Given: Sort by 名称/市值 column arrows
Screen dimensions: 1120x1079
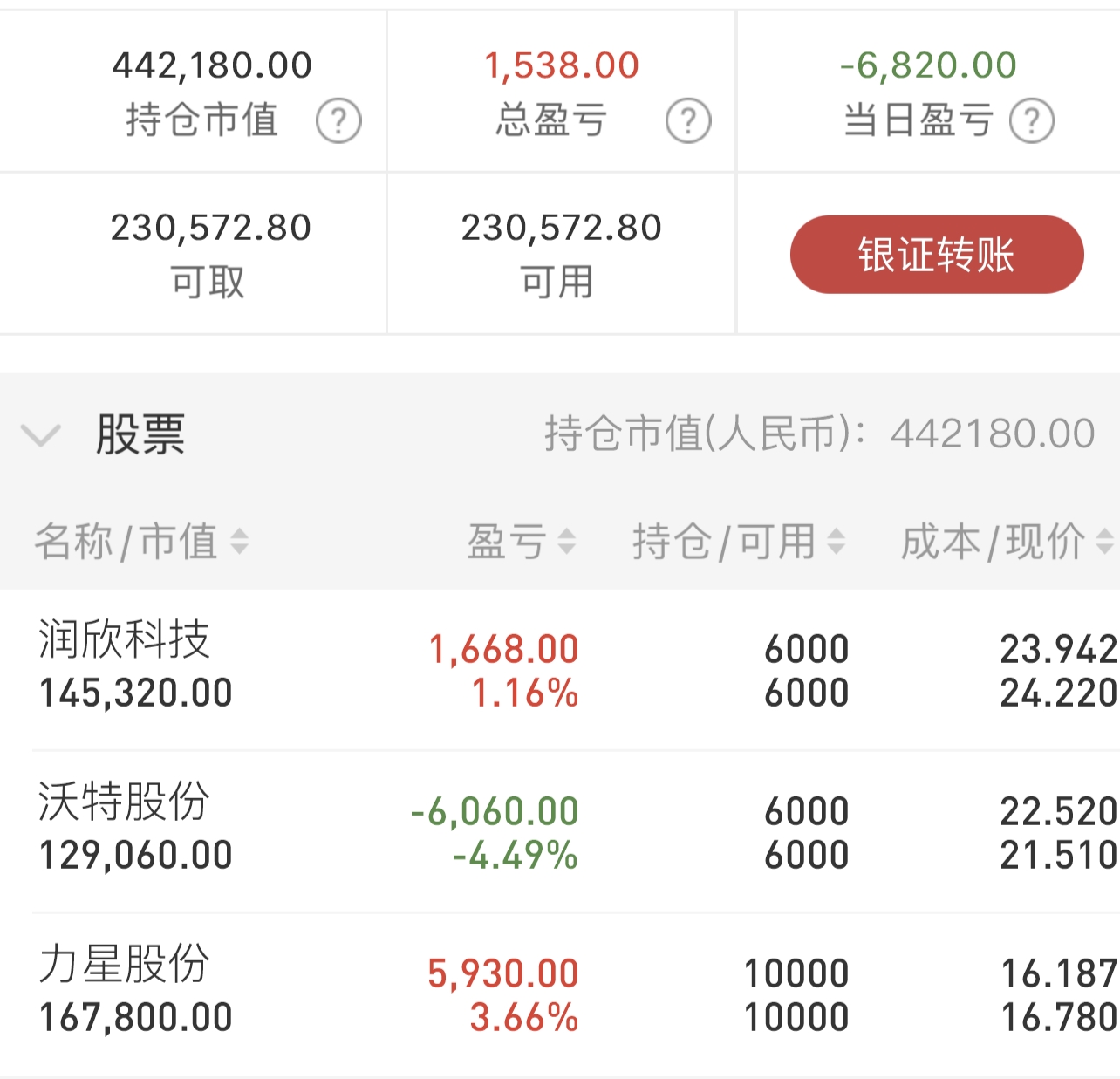Looking at the screenshot, I should coord(239,542).
